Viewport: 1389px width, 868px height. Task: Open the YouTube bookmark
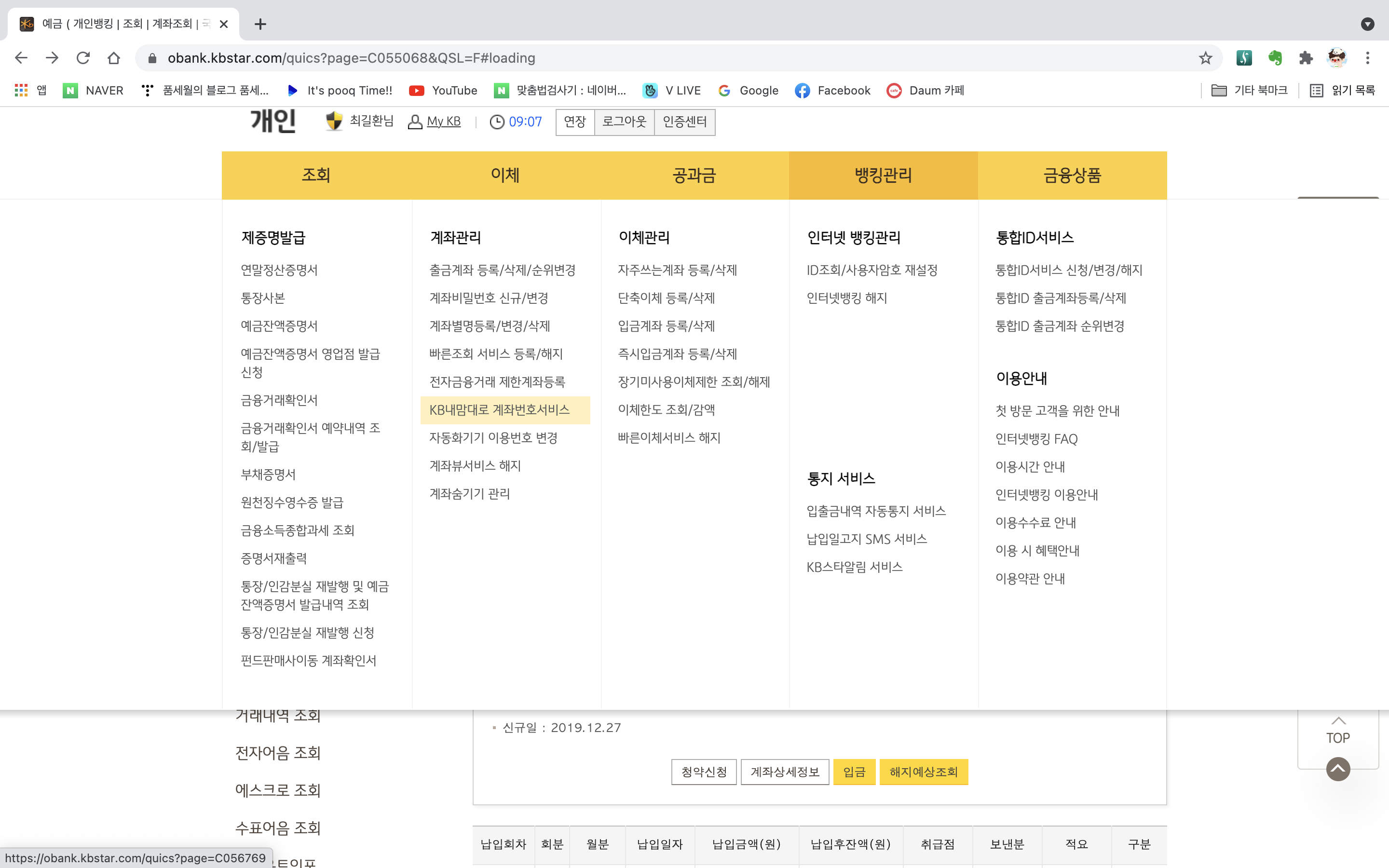pos(443,91)
